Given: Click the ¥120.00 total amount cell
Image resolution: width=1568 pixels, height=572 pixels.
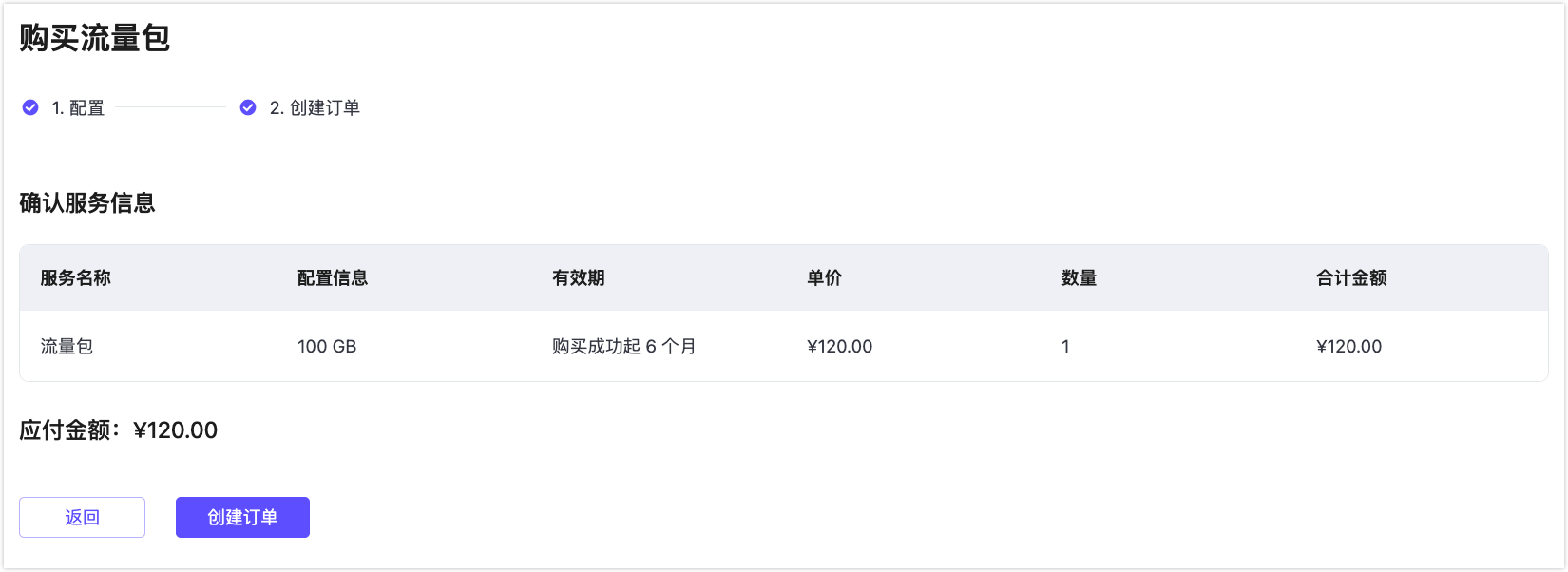Looking at the screenshot, I should click(x=1349, y=347).
